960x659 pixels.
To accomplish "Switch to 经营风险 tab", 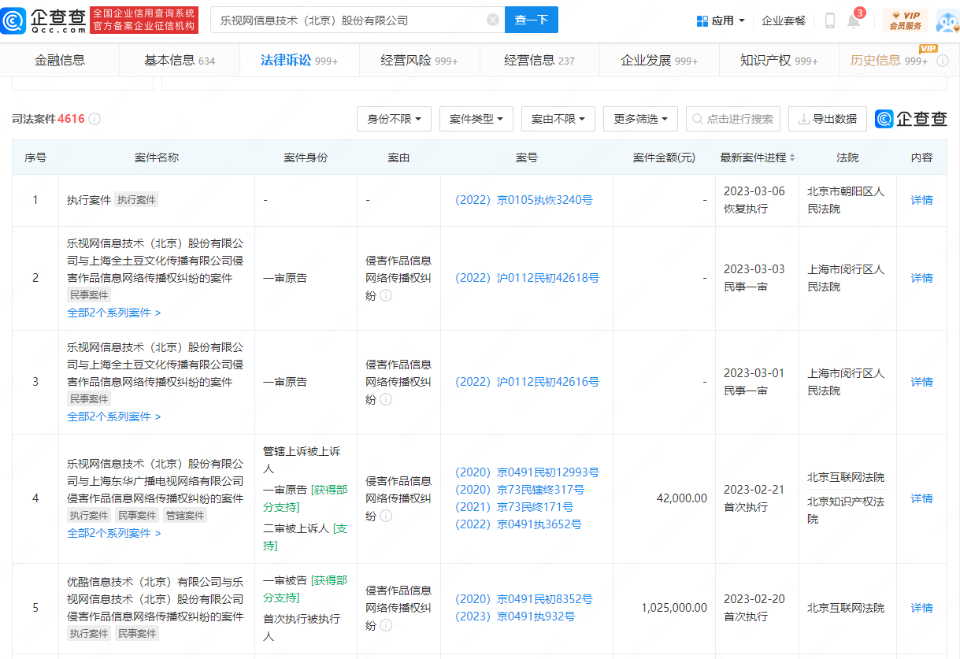I will [419, 60].
